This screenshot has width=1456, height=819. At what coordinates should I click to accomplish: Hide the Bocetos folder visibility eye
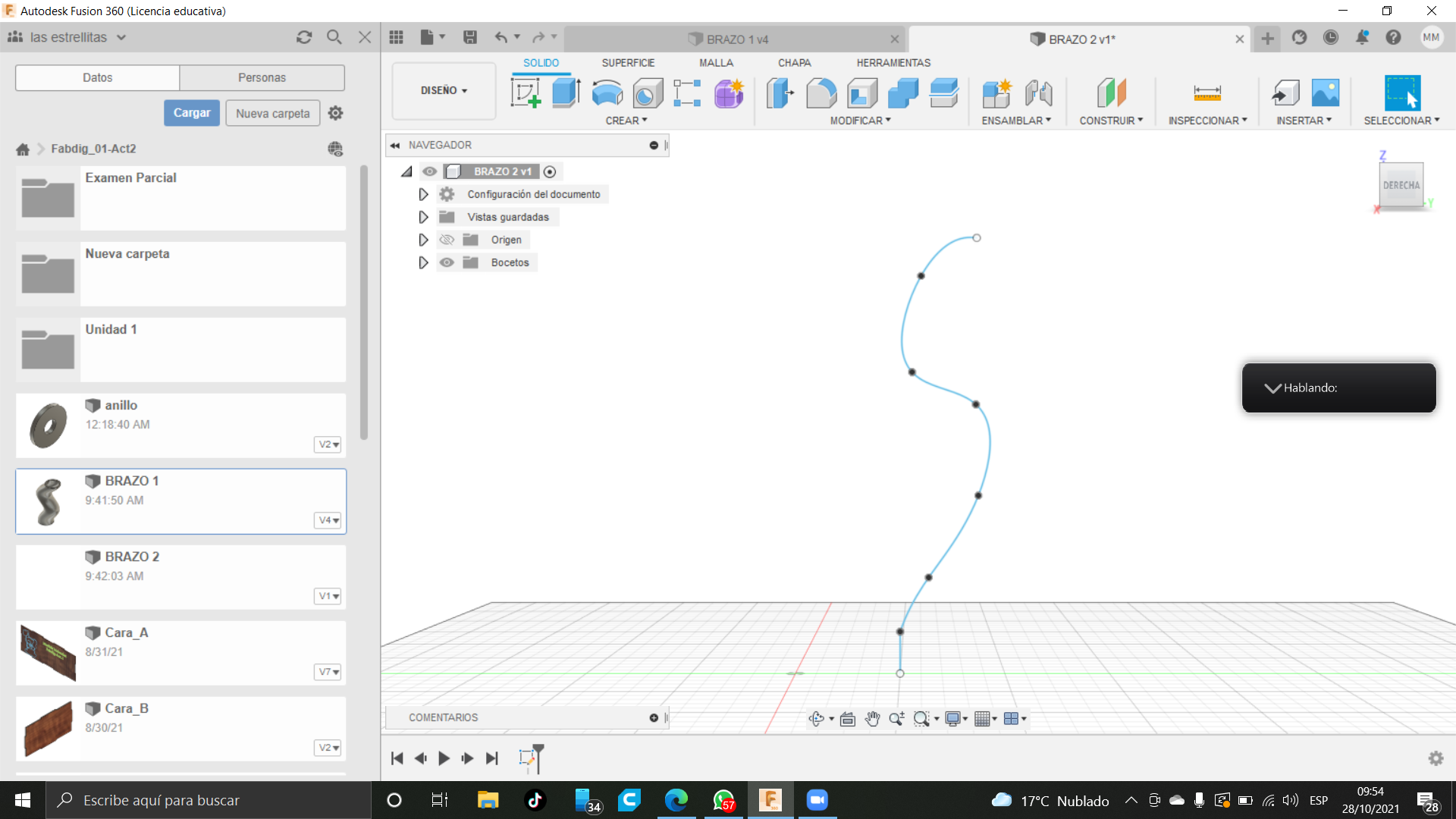click(447, 262)
